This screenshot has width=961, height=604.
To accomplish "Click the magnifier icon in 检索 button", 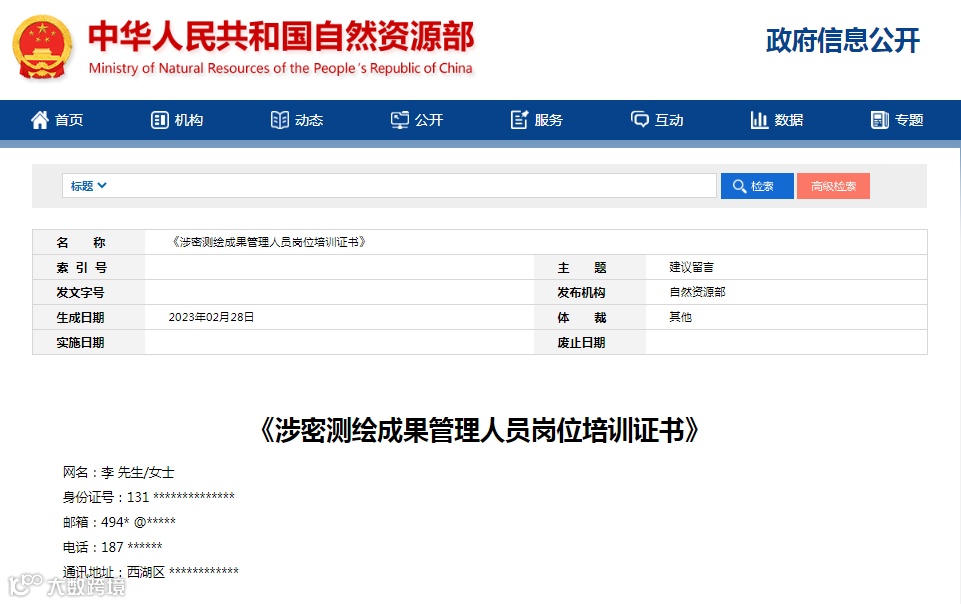I will coord(739,186).
